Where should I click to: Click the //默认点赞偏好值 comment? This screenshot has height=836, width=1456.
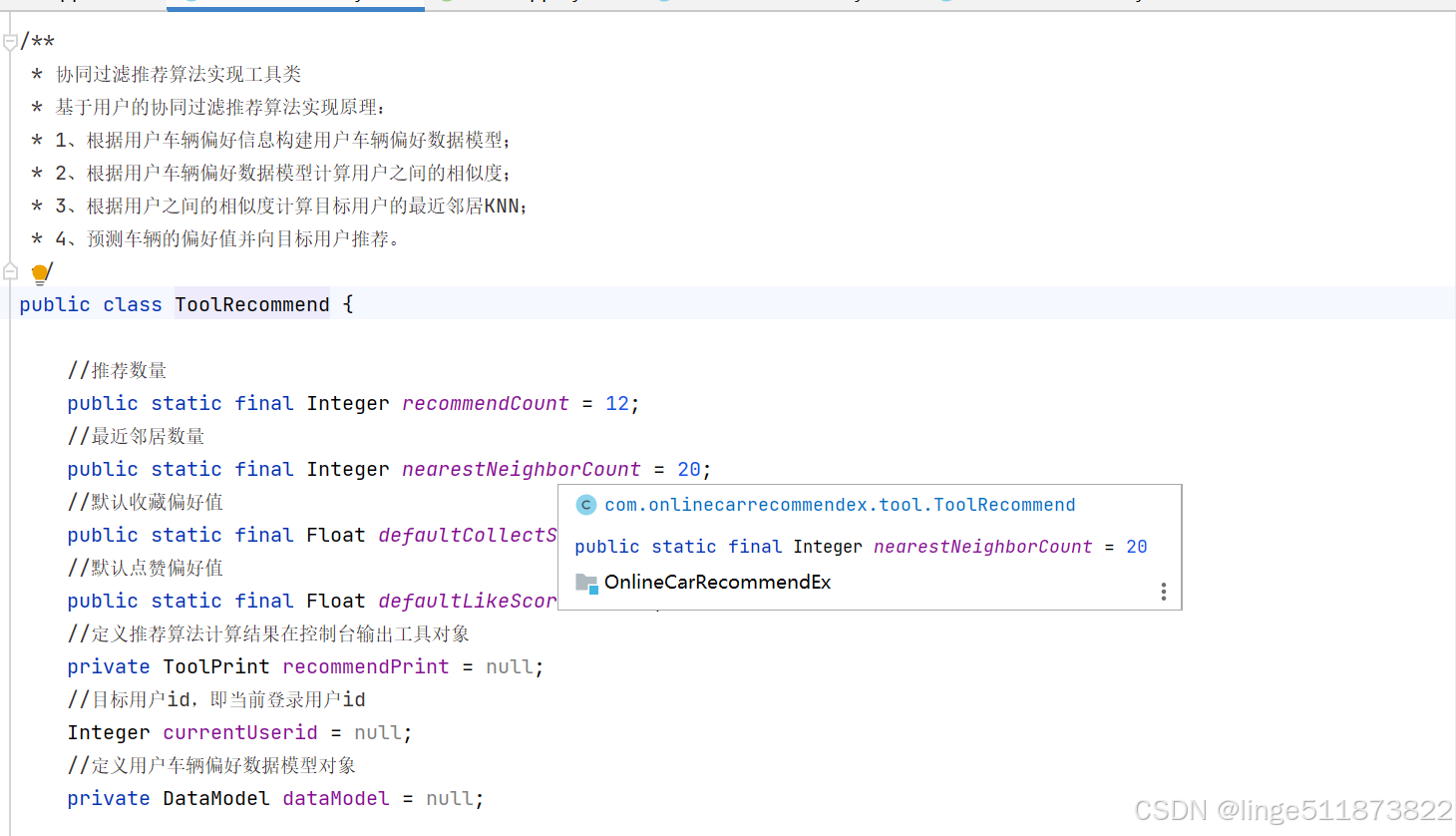pyautogui.click(x=146, y=568)
